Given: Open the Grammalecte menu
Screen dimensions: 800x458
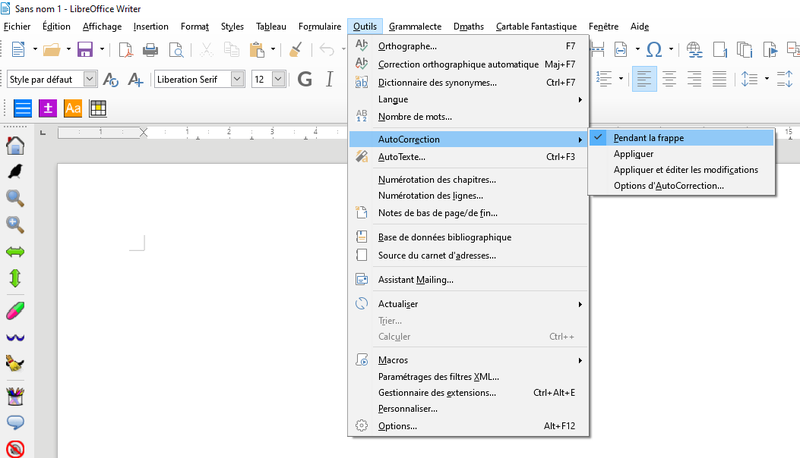Looking at the screenshot, I should click(414, 26).
